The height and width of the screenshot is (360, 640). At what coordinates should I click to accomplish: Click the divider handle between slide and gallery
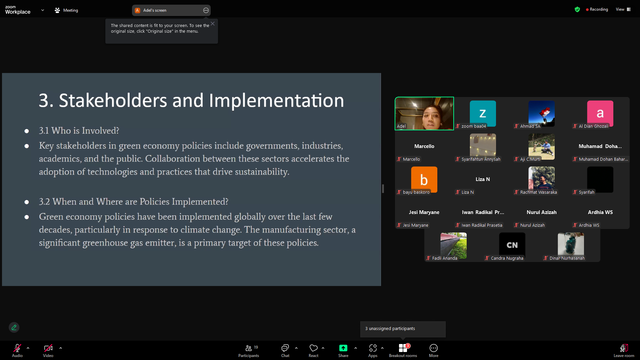pos(383,188)
